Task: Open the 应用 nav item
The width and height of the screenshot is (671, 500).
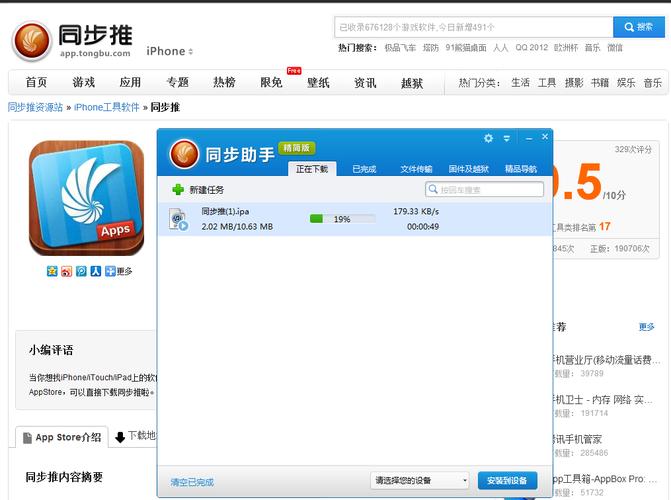Action: 130,82
